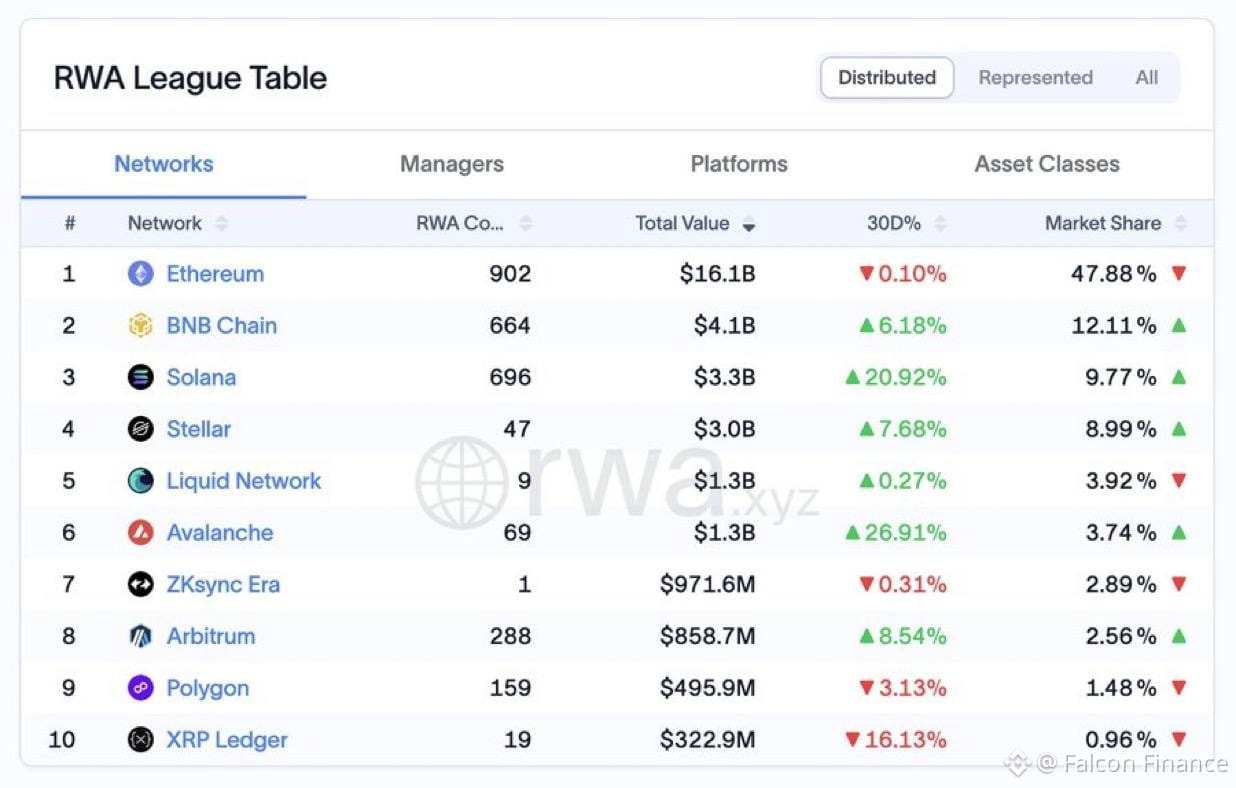Open the Polygon network link
Screen dimensions: 1236x788
point(208,689)
